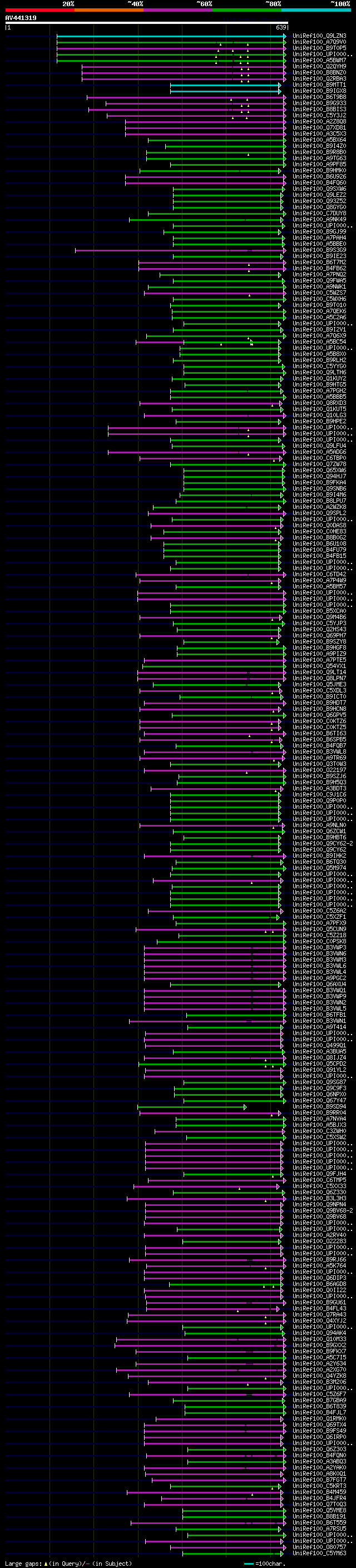Click the =100char. scale legend
Screen dimensions: 356x1568
click(x=265, y=1564)
